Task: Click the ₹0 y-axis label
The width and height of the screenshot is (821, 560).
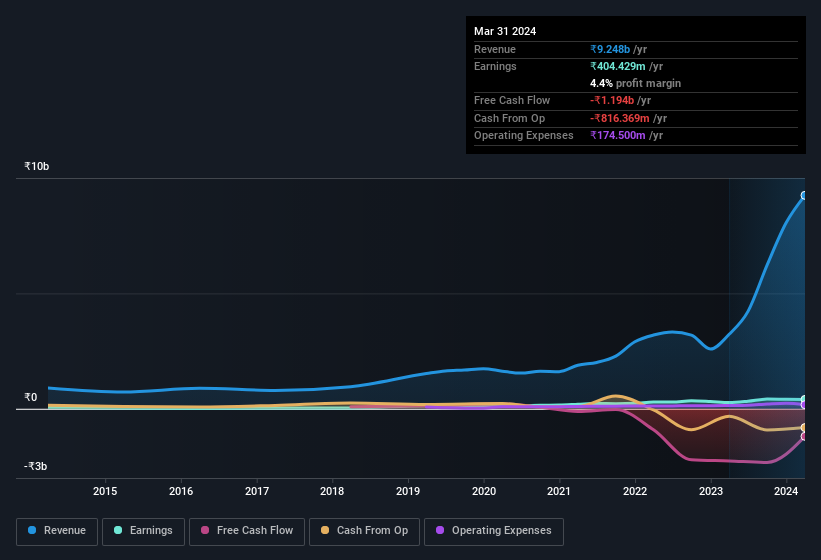Action: 31,397
